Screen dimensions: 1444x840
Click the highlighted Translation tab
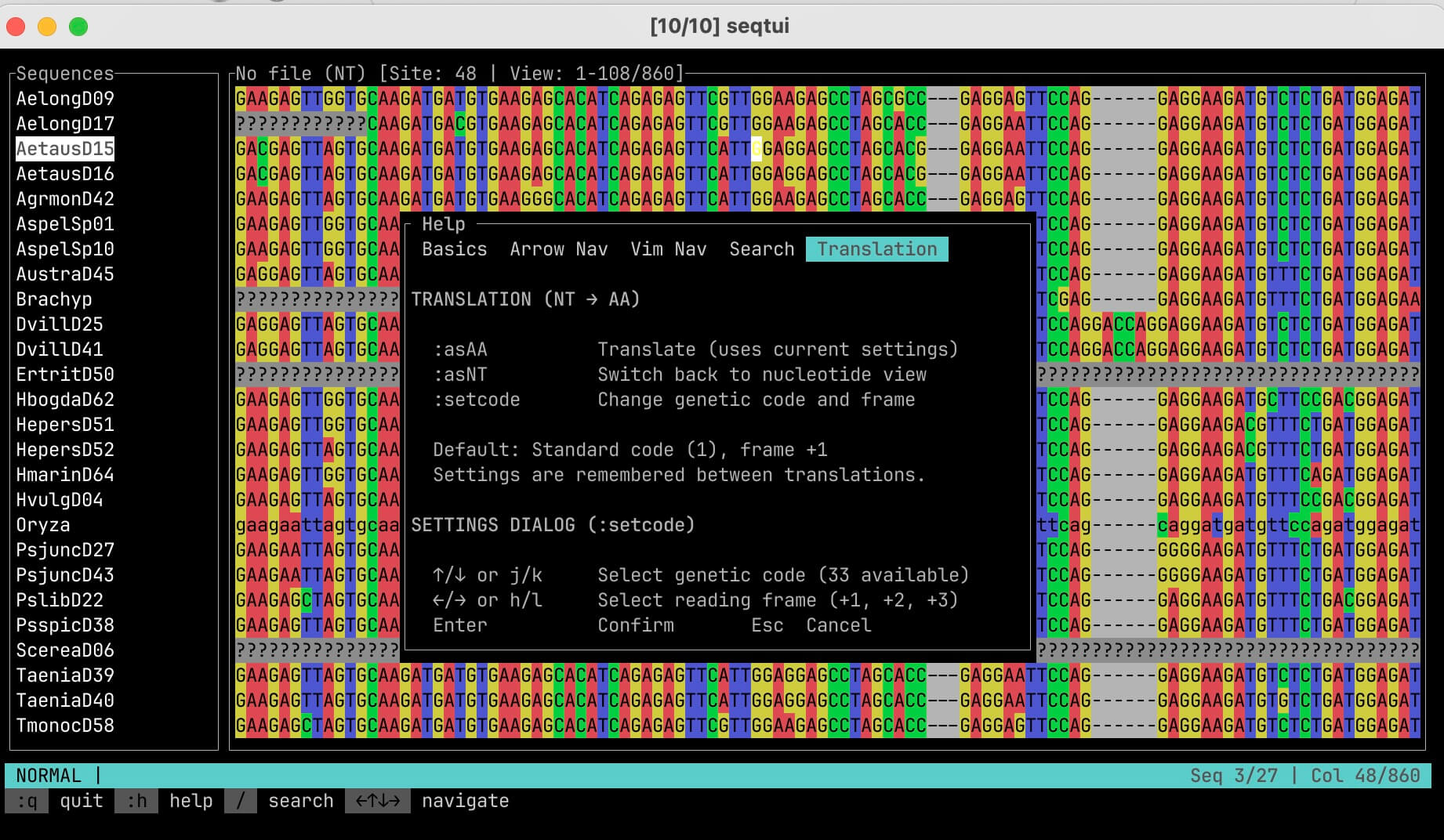pyautogui.click(x=876, y=249)
